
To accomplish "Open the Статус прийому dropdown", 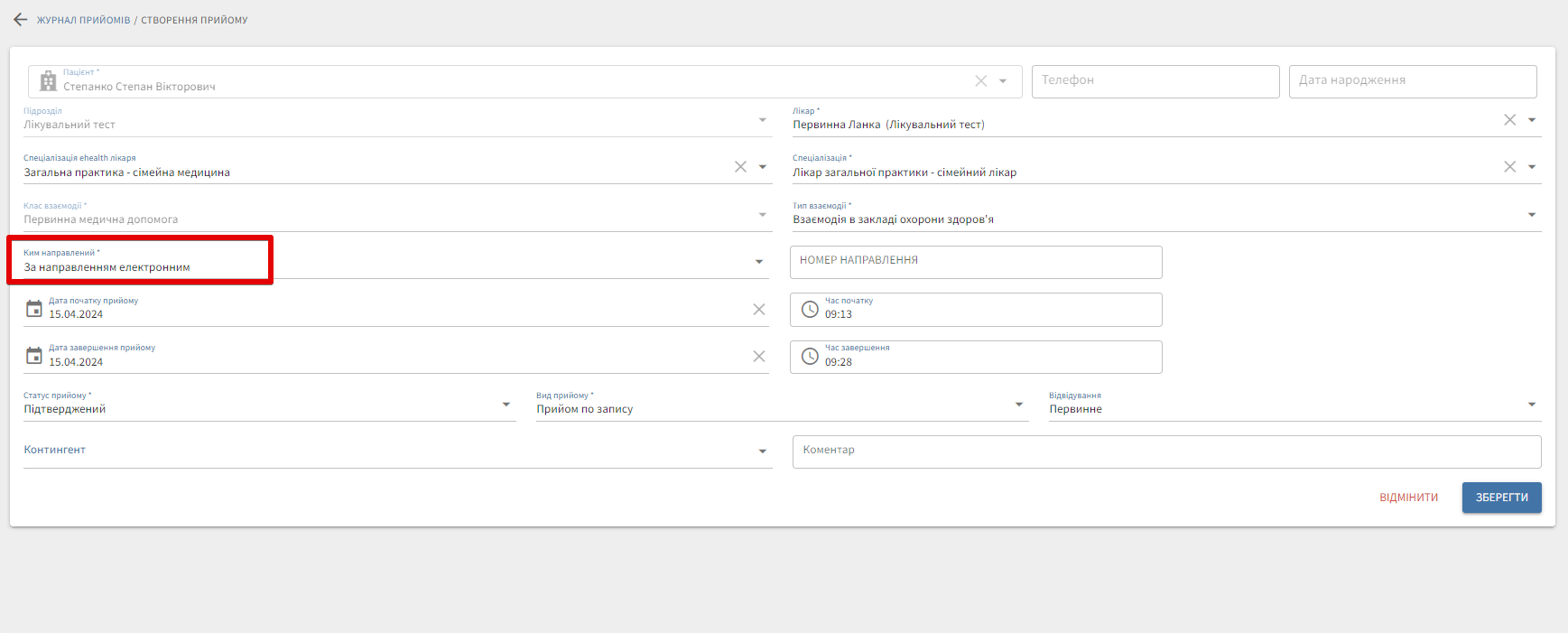I will coord(506,405).
